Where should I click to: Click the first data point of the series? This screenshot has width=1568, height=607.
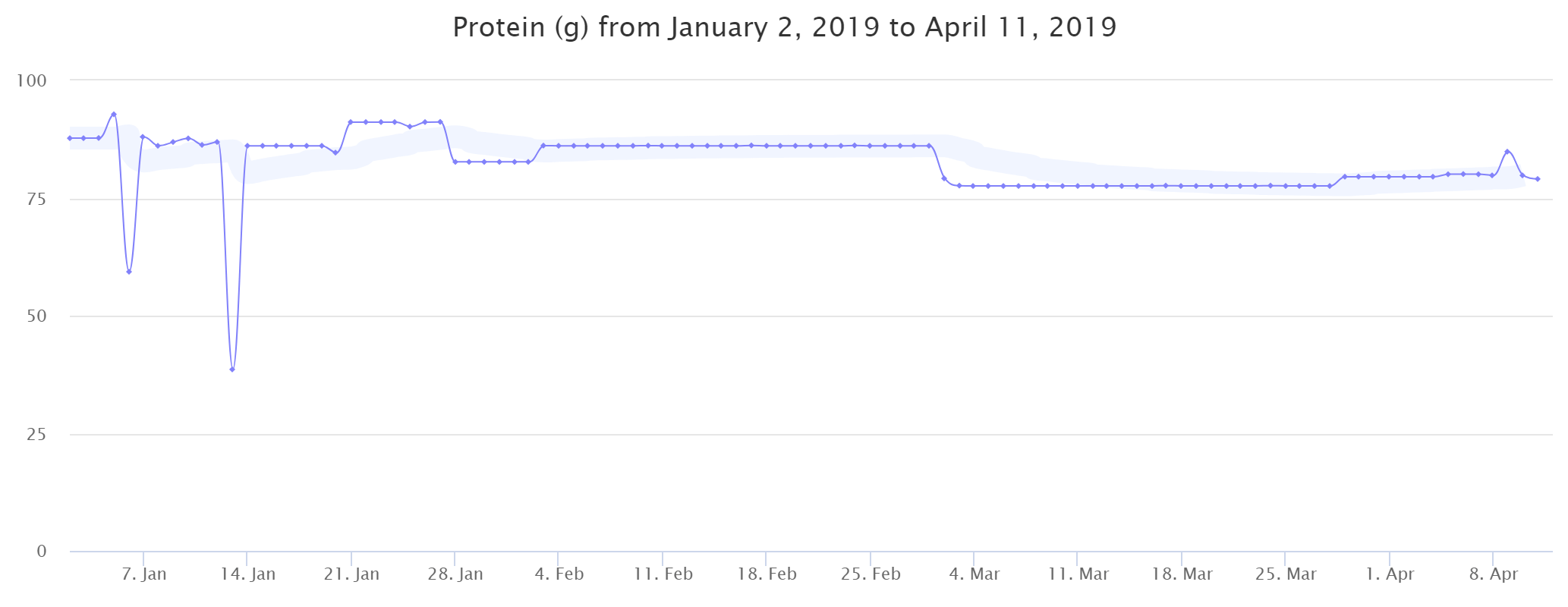(x=70, y=138)
